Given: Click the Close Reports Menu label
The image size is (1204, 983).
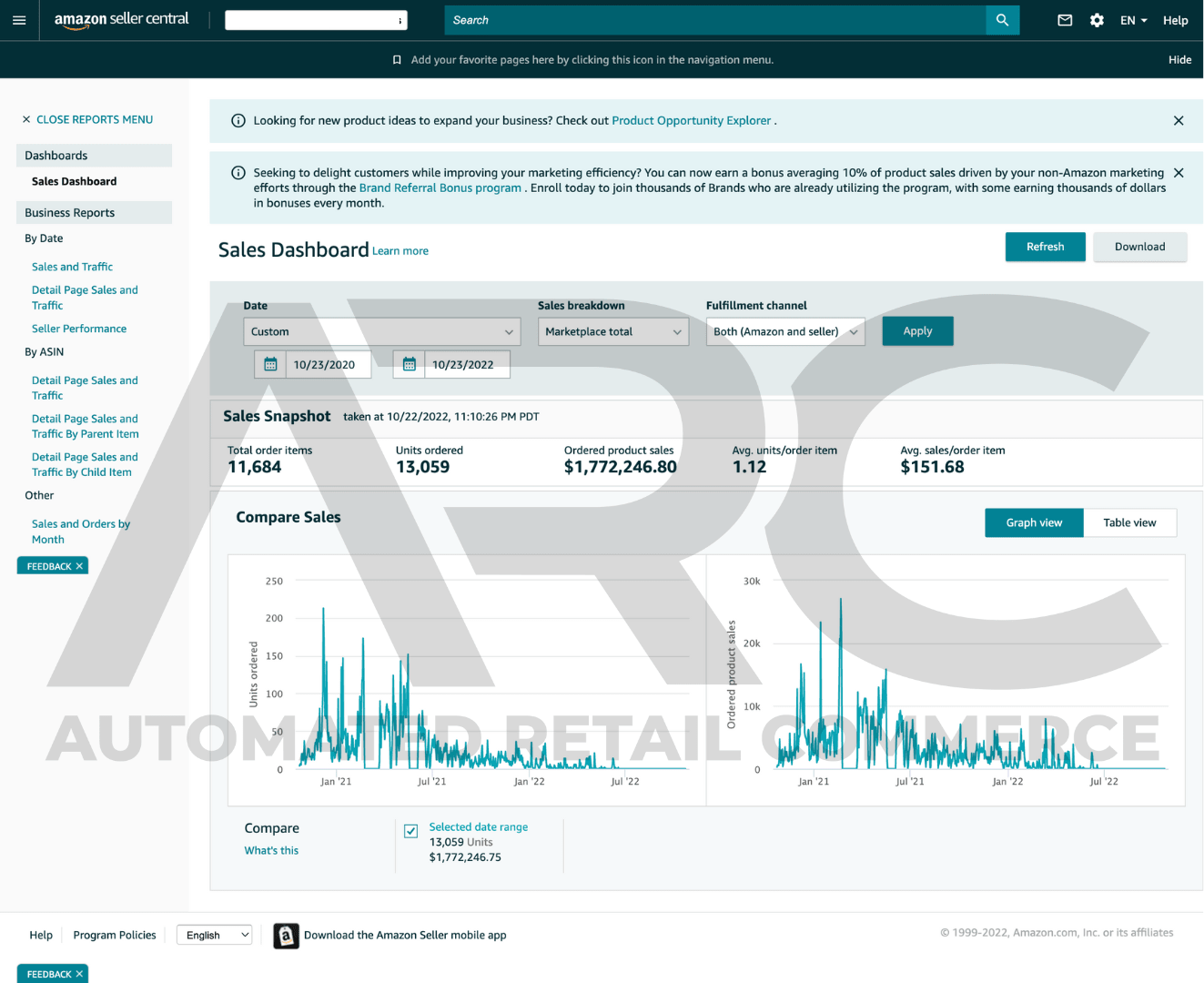Looking at the screenshot, I should pos(95,119).
